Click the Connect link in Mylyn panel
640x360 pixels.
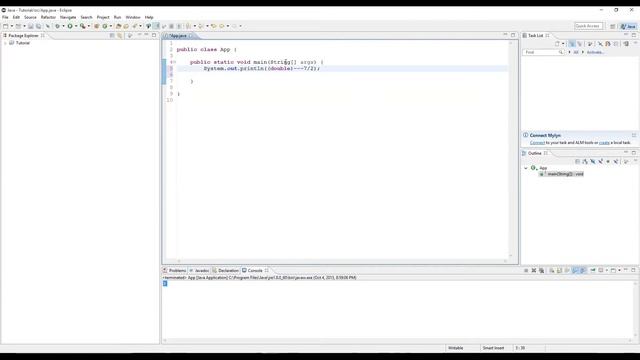coord(537,143)
